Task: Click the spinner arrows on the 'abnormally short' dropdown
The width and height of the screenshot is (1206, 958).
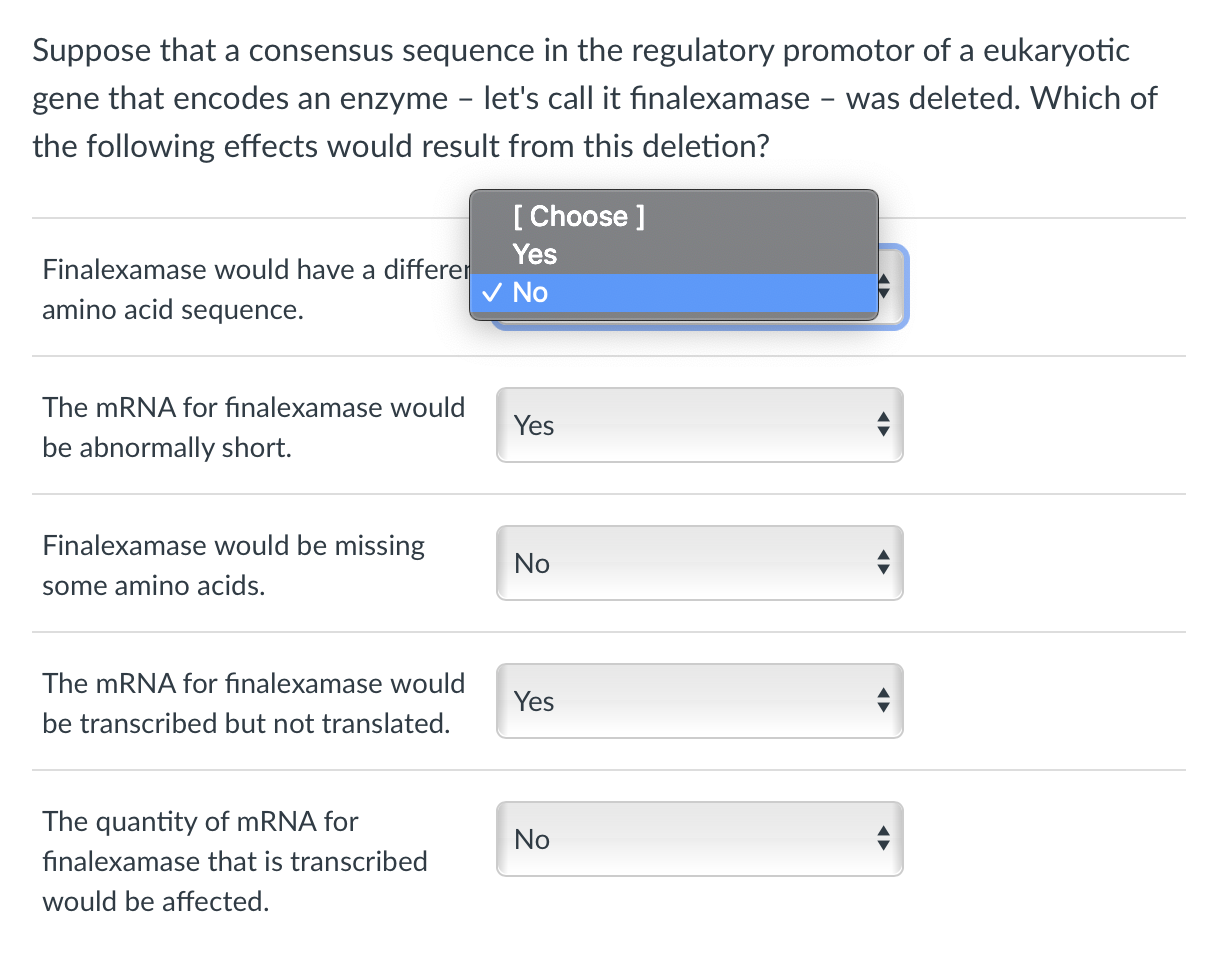Action: 883,425
